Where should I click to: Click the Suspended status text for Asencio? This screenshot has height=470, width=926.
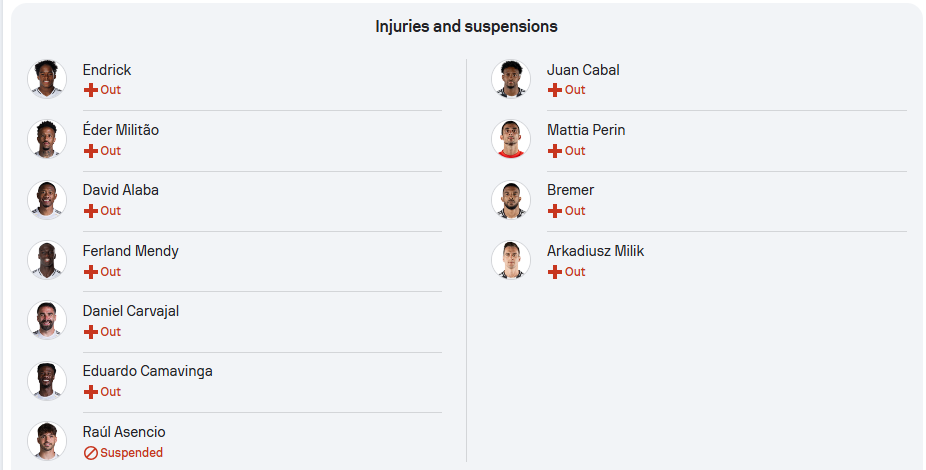pyautogui.click(x=131, y=453)
